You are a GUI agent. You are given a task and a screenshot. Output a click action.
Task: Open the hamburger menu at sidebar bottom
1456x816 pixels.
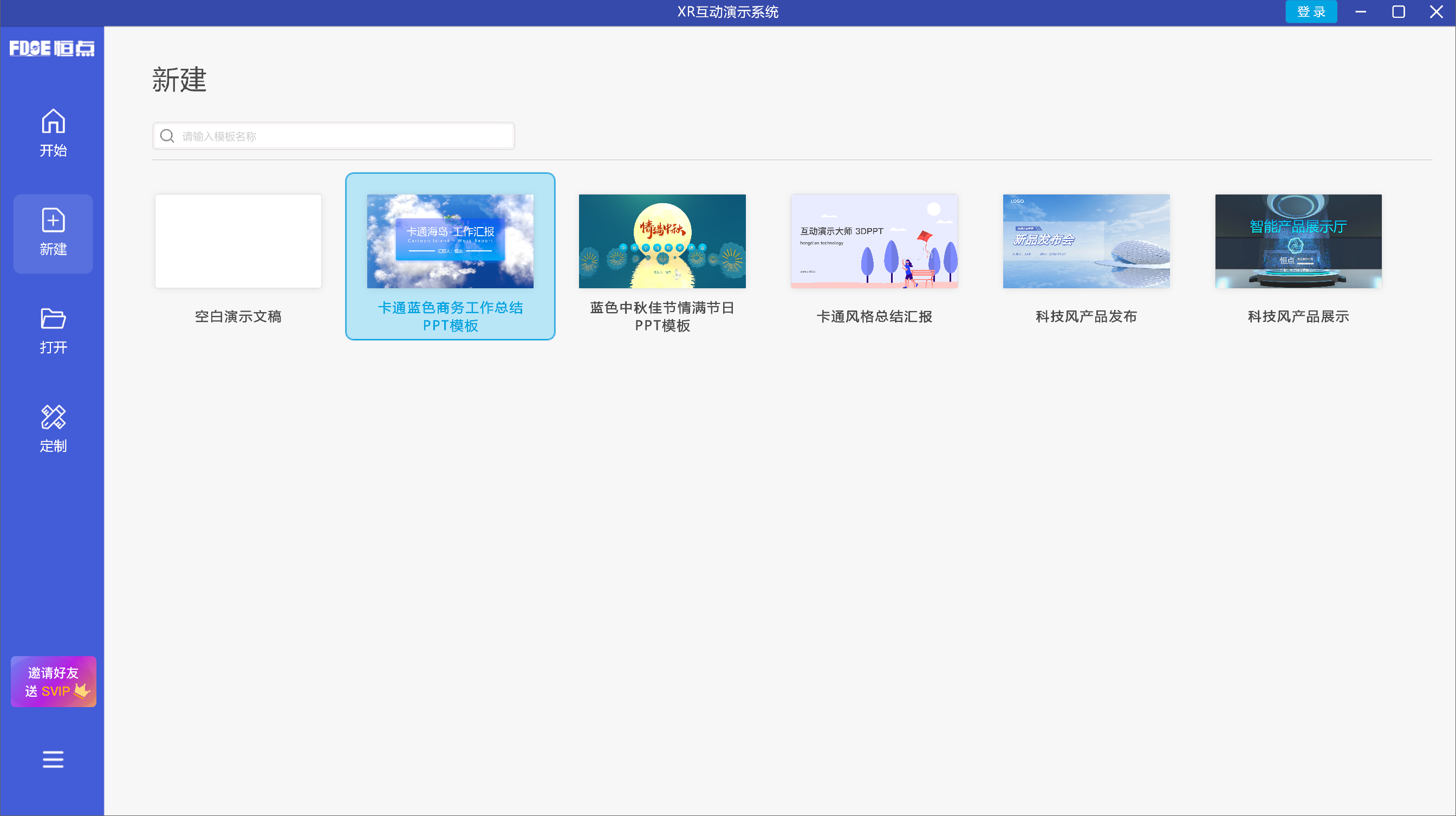53,759
